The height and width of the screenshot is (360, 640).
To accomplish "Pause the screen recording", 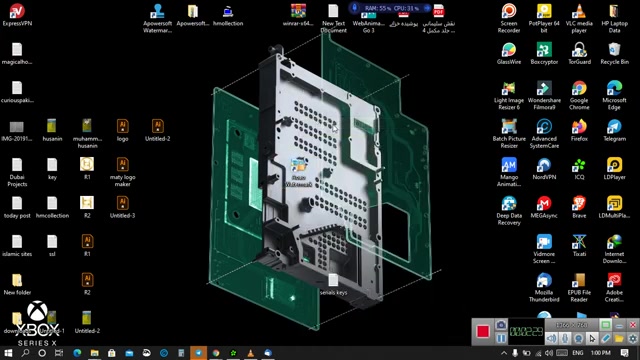I will coord(501,338).
